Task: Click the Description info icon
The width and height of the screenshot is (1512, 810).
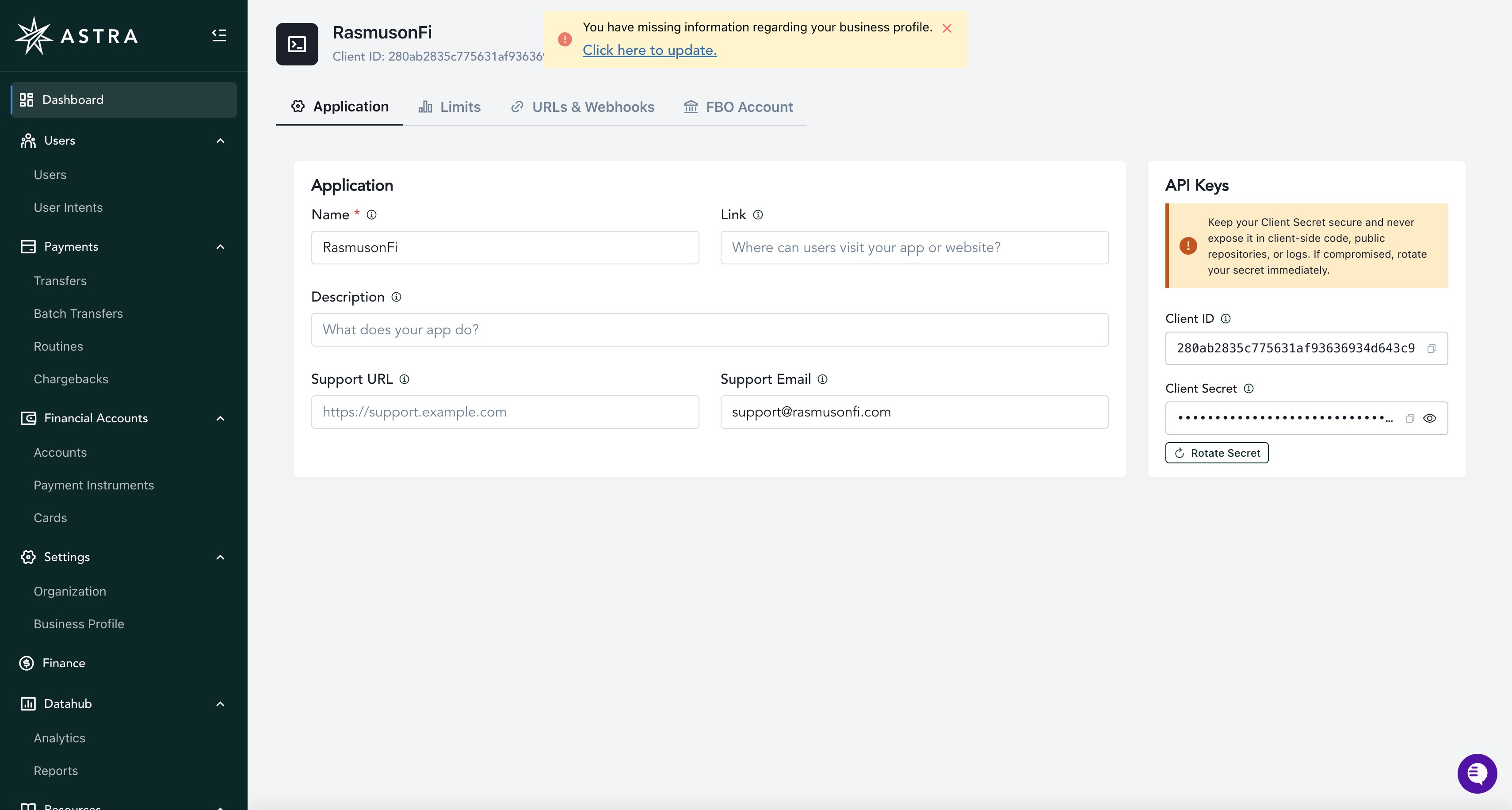Action: pyautogui.click(x=396, y=297)
